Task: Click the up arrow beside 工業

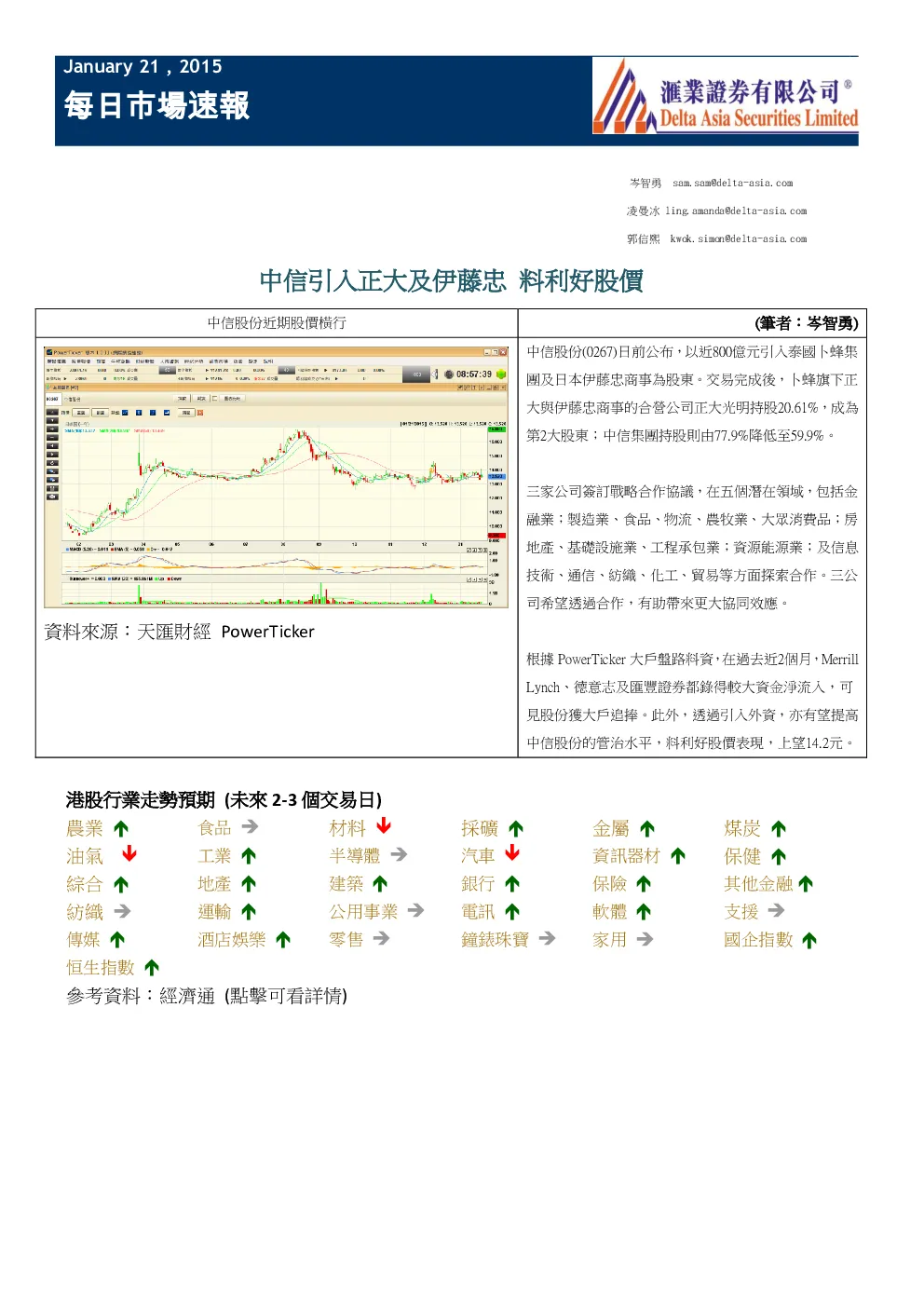Action: [249, 856]
